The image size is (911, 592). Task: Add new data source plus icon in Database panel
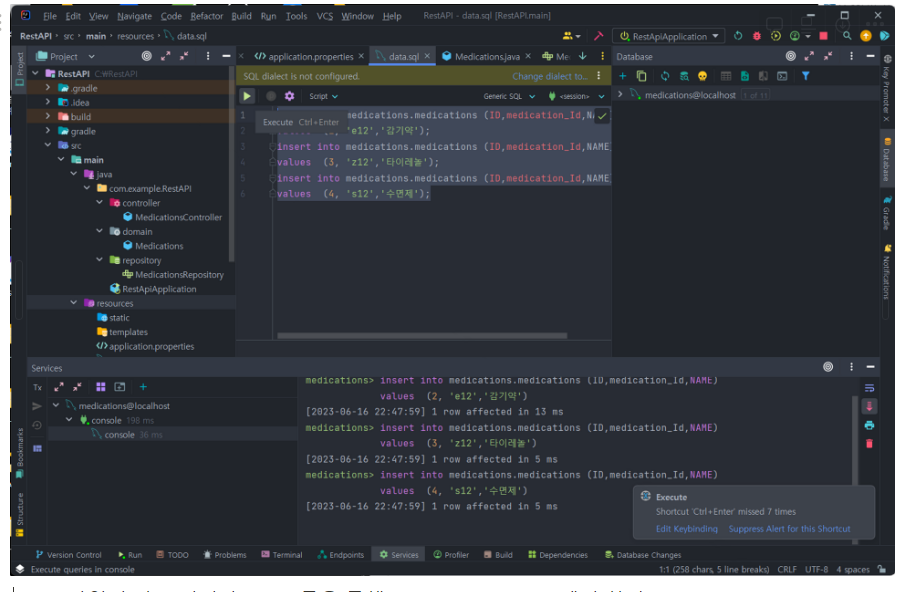click(x=622, y=76)
